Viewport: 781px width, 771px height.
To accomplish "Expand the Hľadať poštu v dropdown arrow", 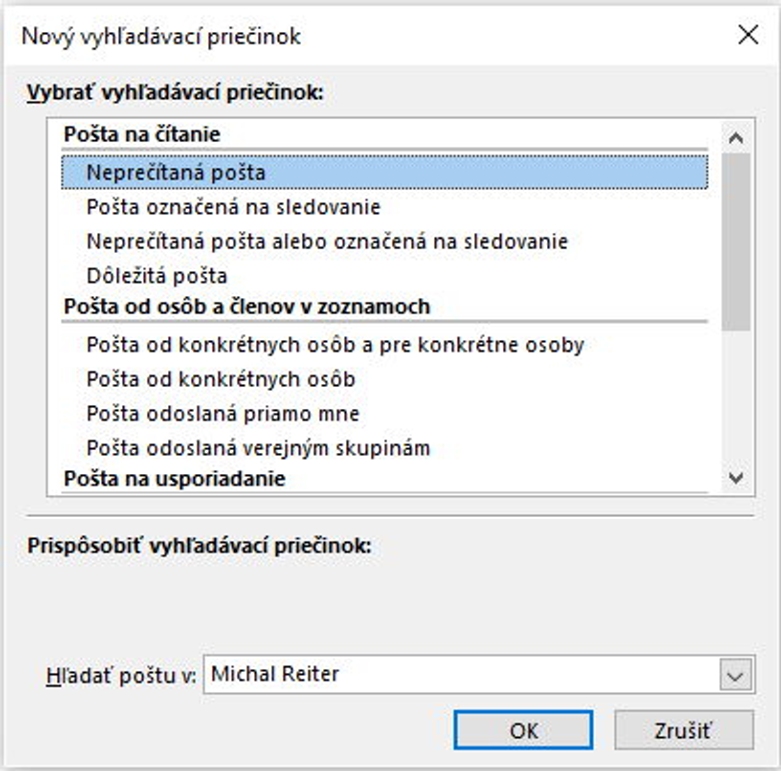I will click(x=736, y=675).
